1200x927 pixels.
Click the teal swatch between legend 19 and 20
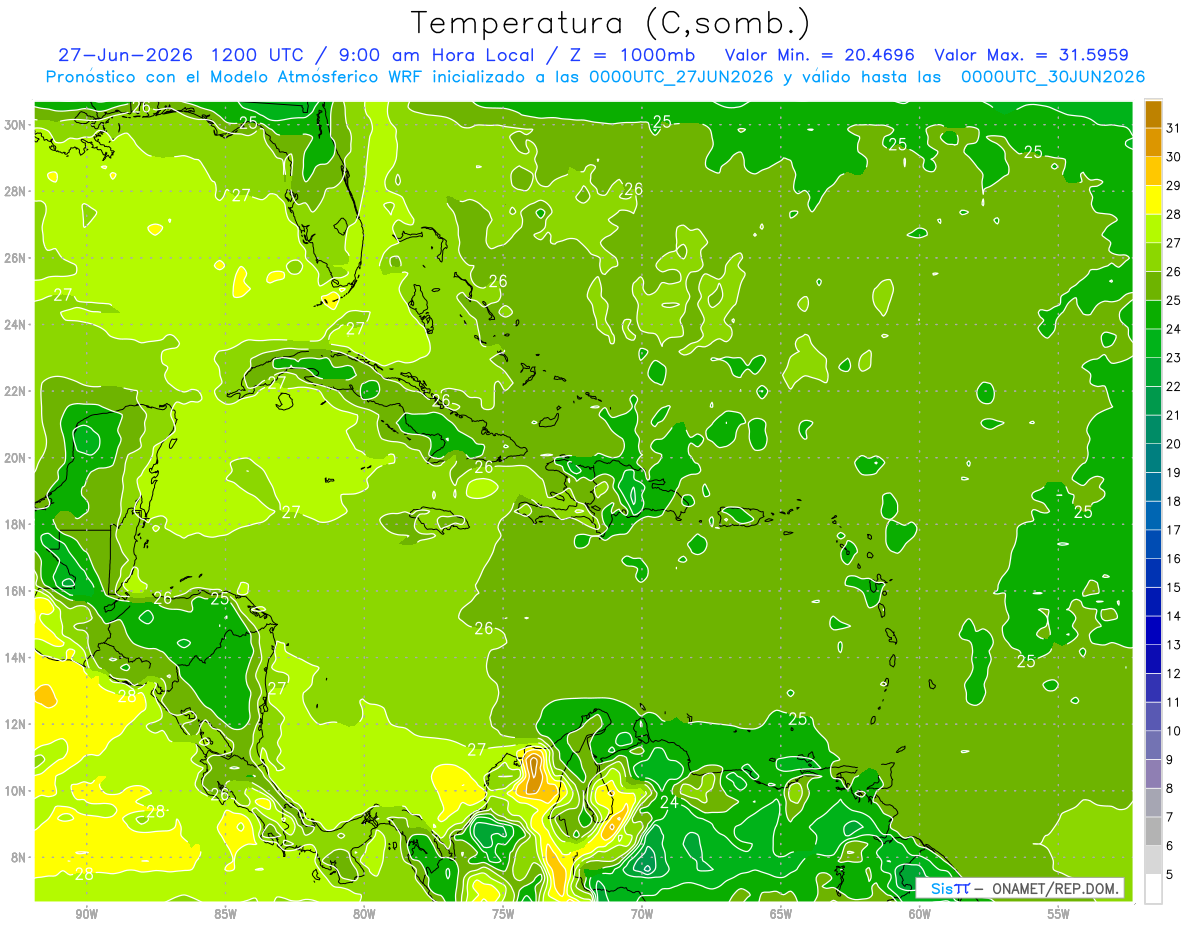(1153, 458)
